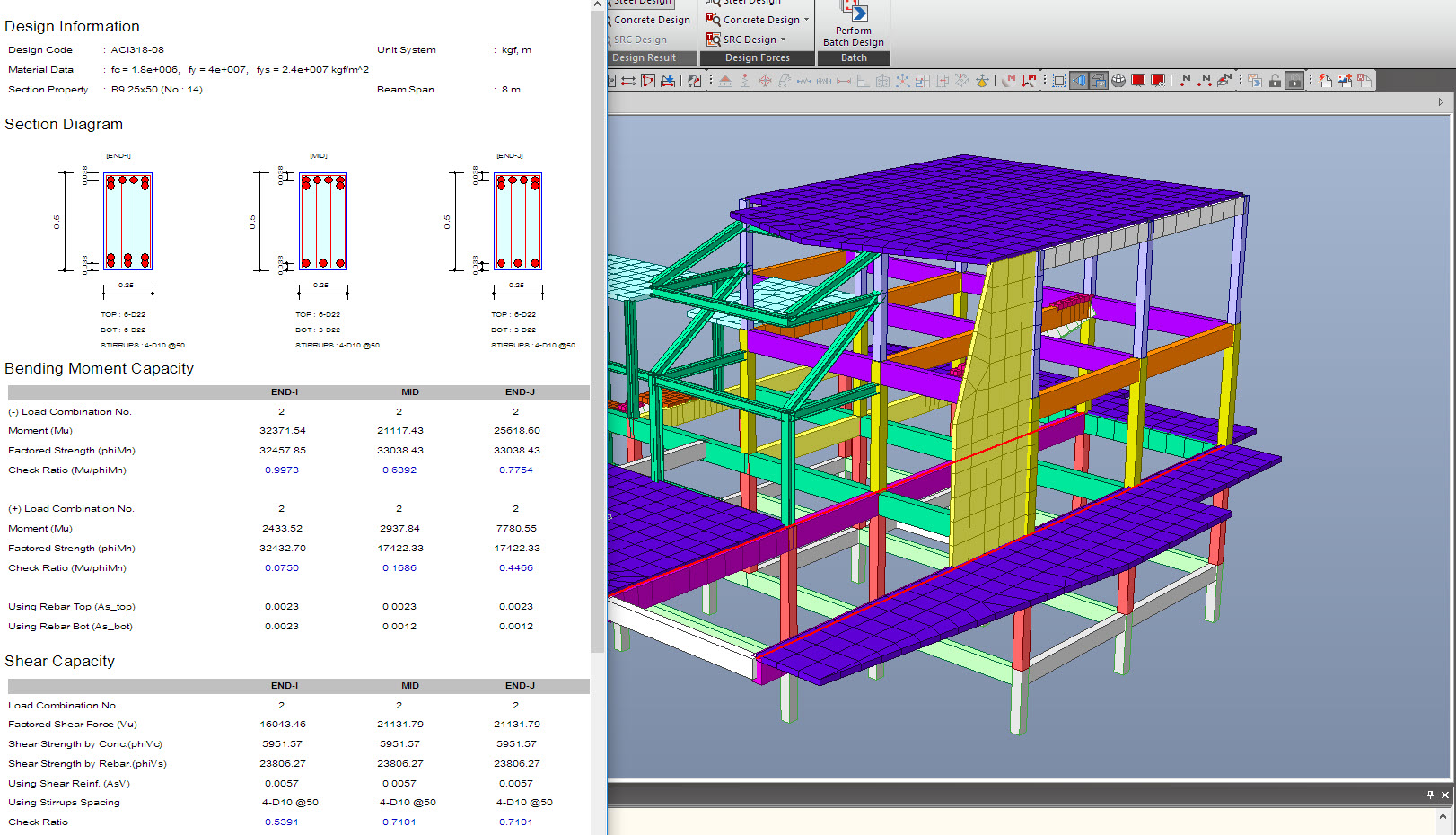This screenshot has height=835, width=1456.
Task: Click the double-arrow beam toolbar icon
Action: (628, 81)
